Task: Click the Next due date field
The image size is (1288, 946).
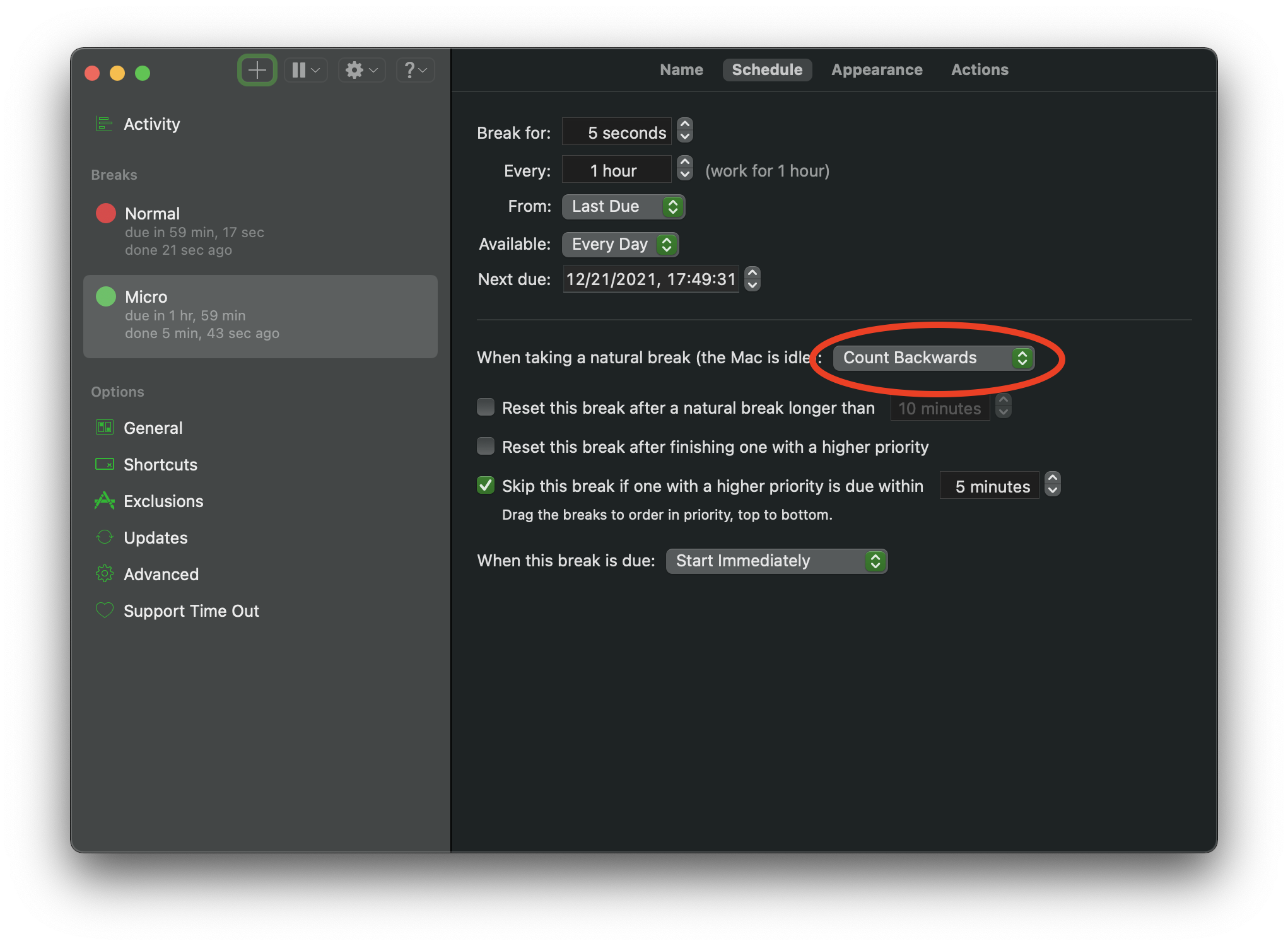Action: tap(651, 279)
